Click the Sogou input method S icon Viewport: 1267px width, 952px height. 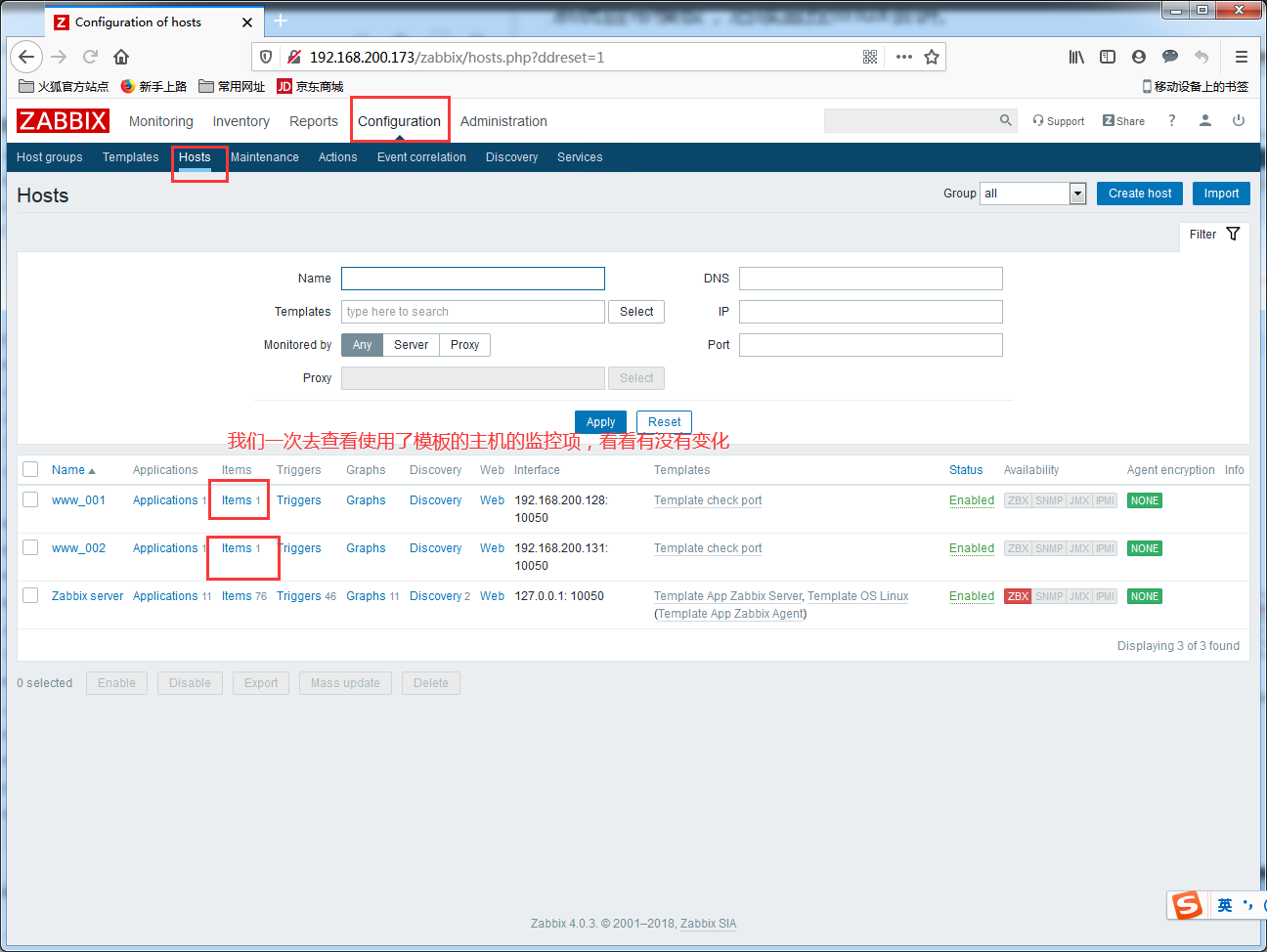pyautogui.click(x=1188, y=905)
